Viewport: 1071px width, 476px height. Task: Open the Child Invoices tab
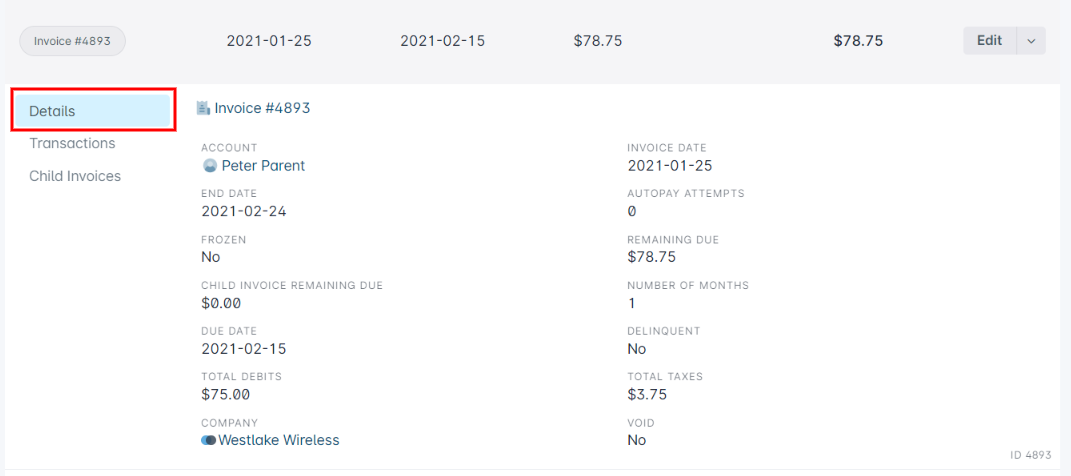pyautogui.click(x=75, y=176)
